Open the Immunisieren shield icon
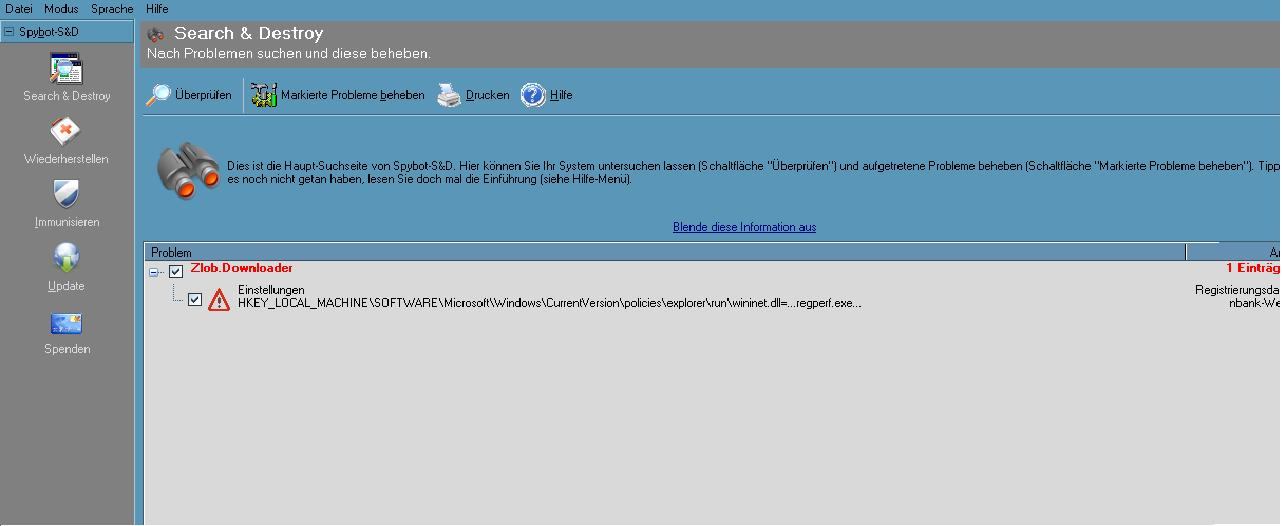This screenshot has width=1283, height=526. [66, 195]
